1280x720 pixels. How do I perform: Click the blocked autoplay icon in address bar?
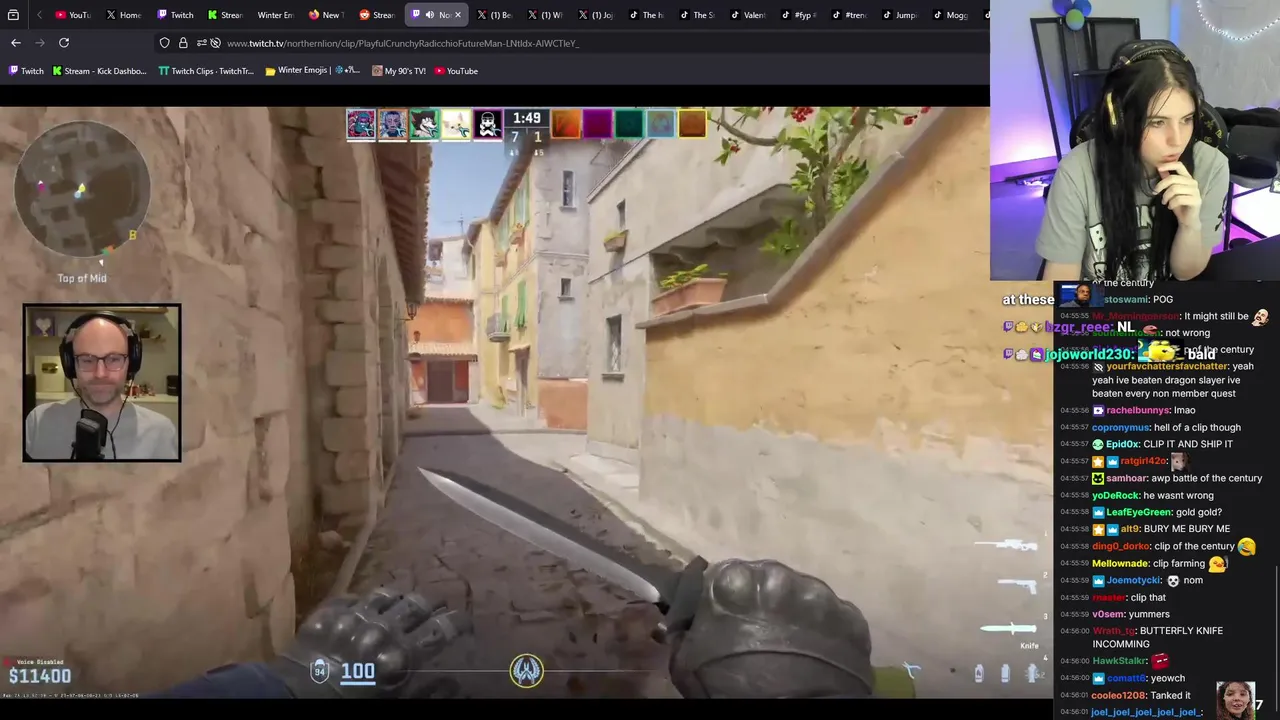(x=215, y=43)
